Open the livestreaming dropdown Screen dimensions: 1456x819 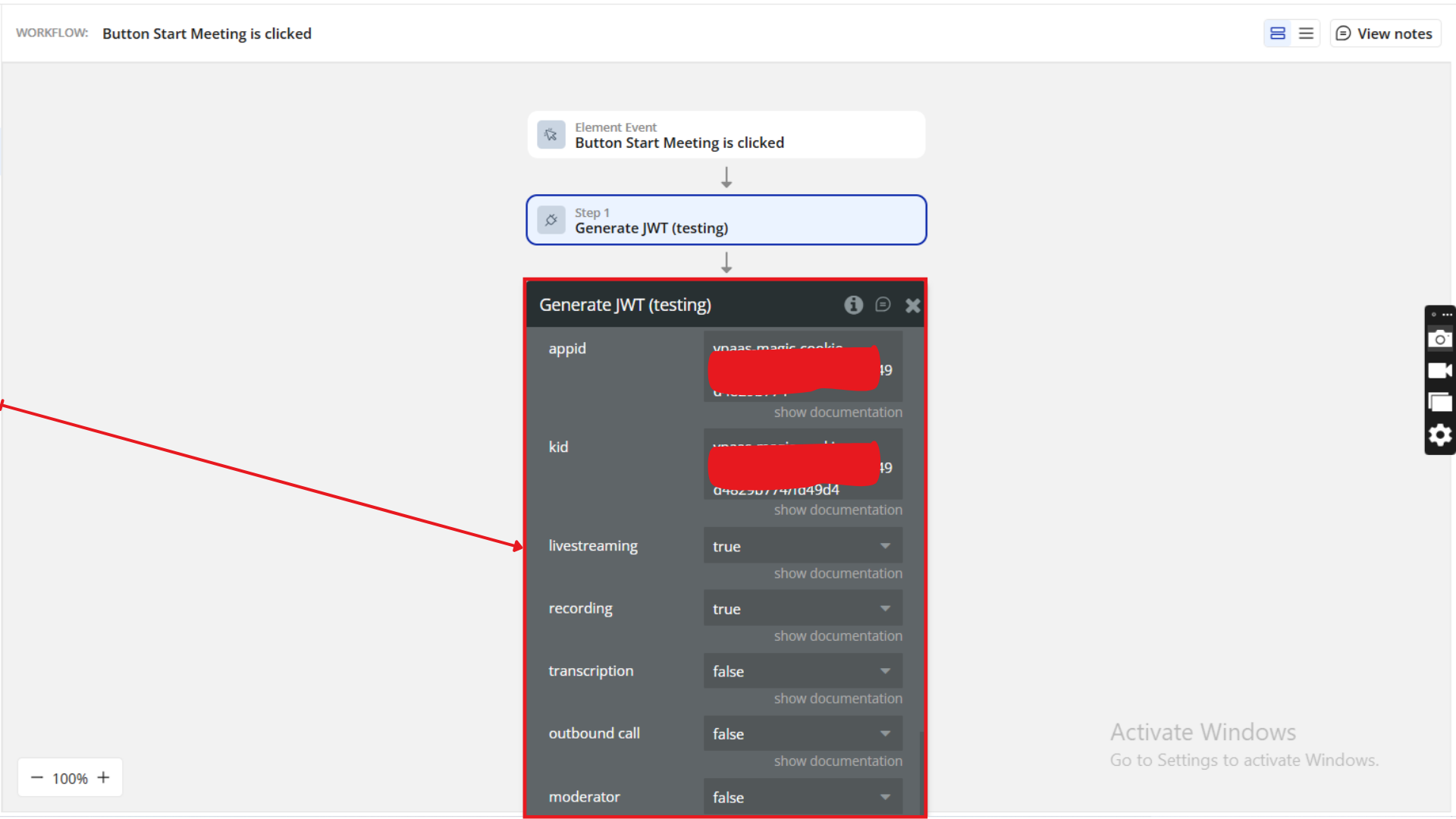tap(802, 546)
